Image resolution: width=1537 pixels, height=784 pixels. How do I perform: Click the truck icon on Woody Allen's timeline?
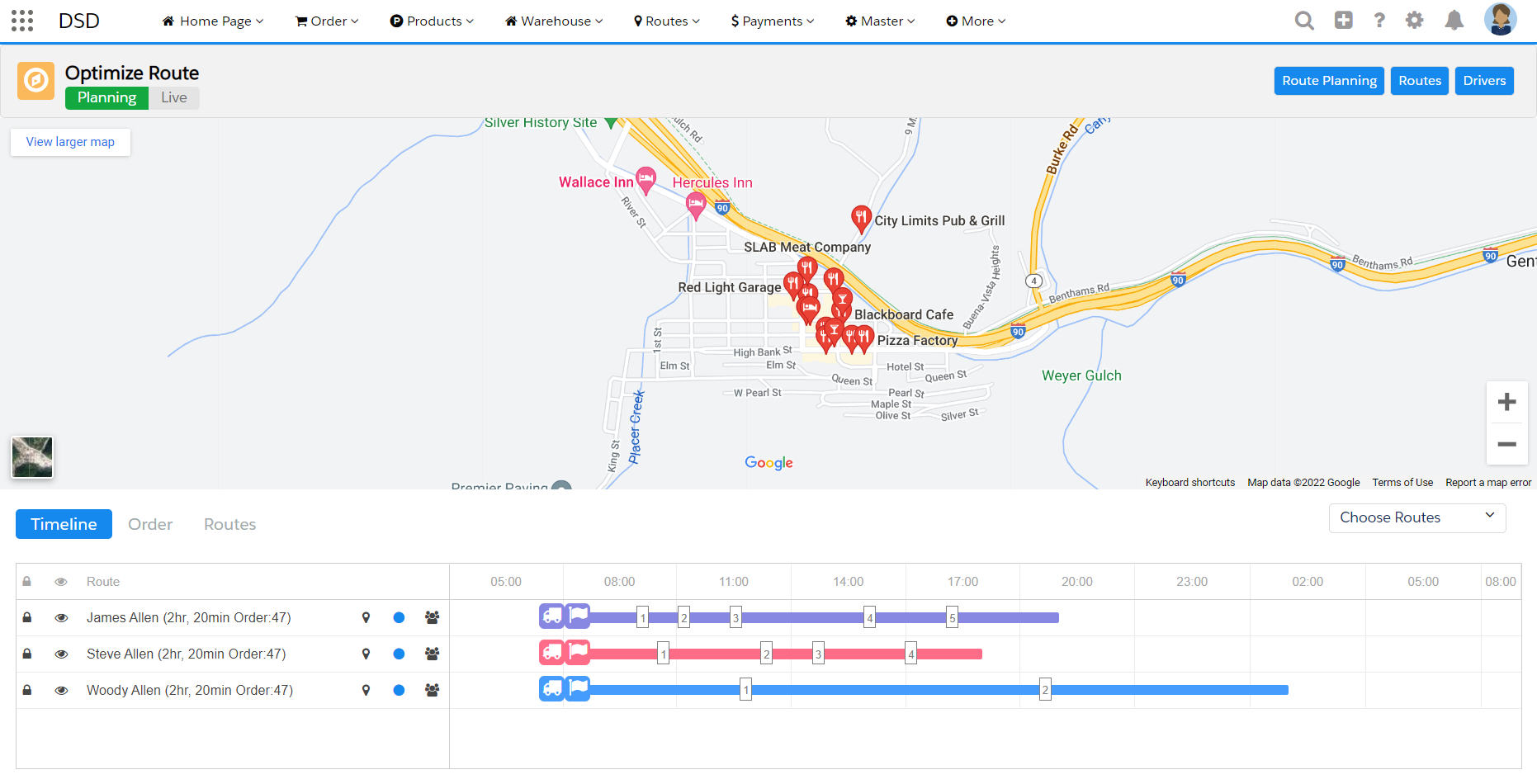[x=551, y=689]
